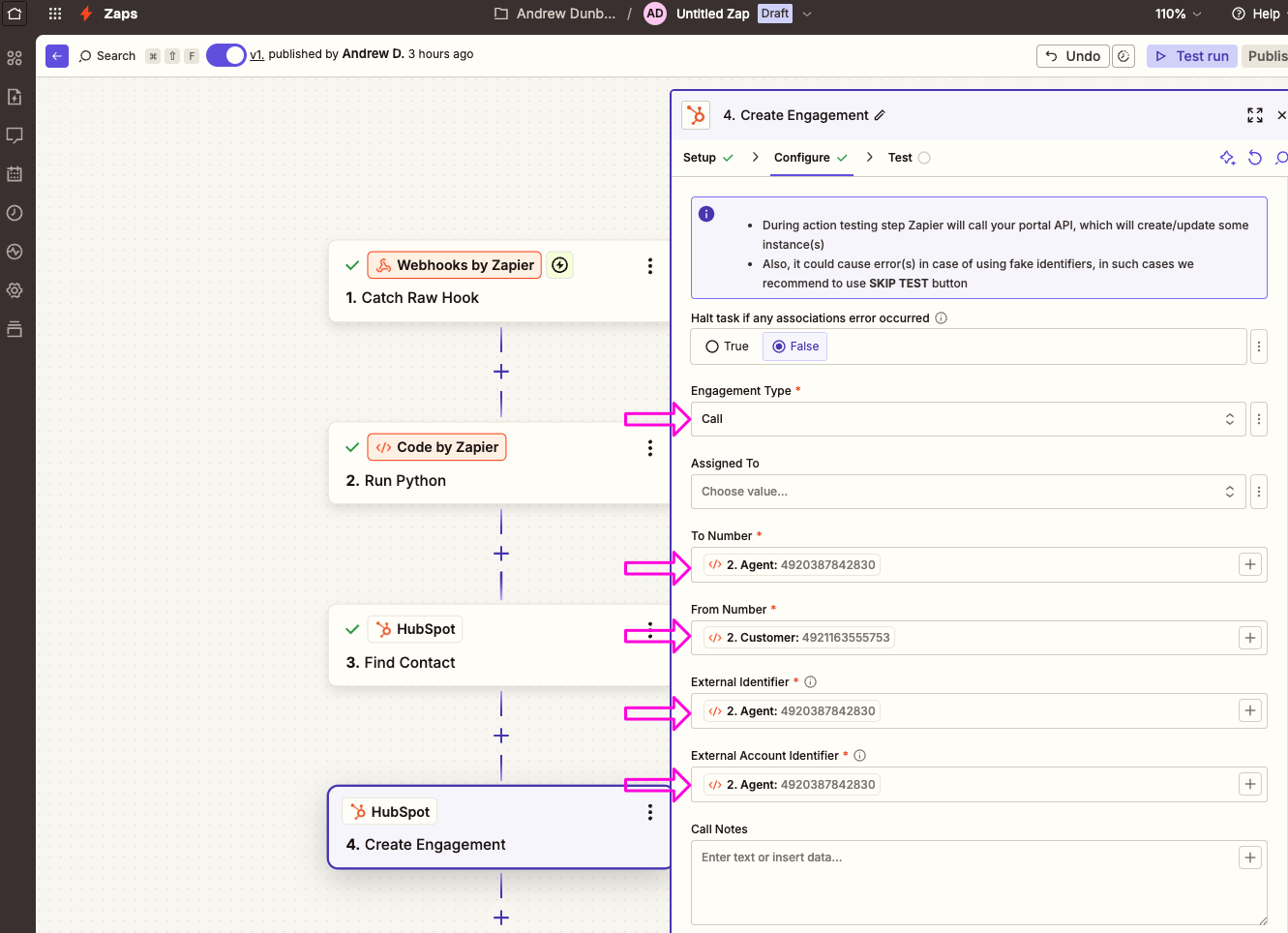
Task: Add step between Run Python and Find Contact
Action: tap(501, 554)
